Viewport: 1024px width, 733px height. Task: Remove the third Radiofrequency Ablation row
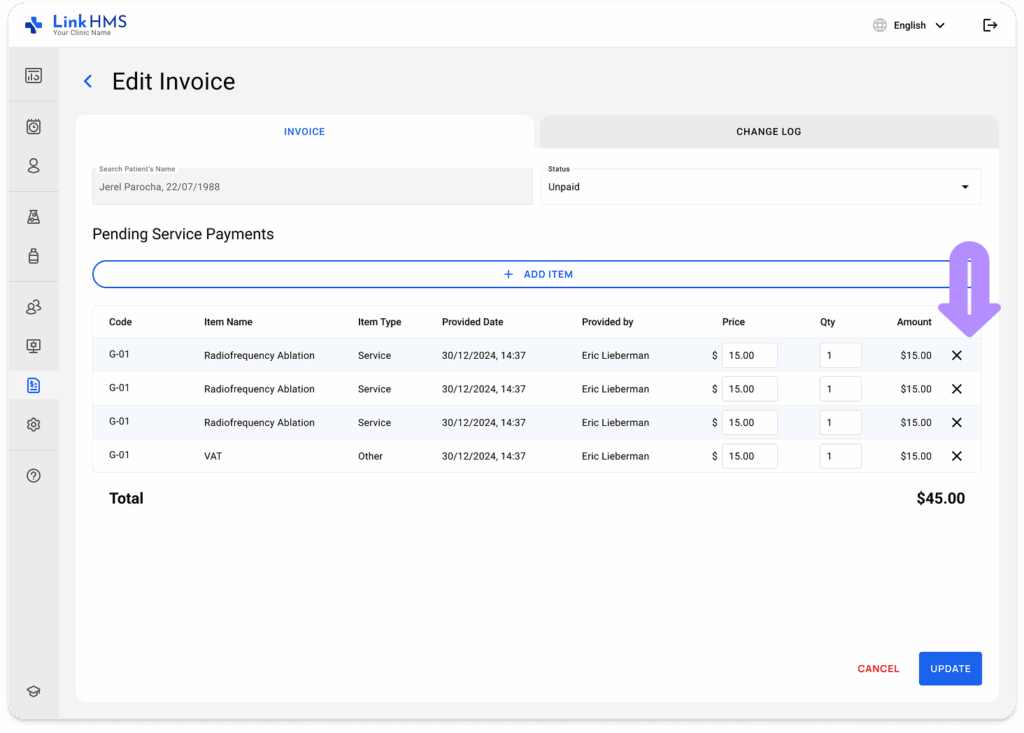pos(957,423)
